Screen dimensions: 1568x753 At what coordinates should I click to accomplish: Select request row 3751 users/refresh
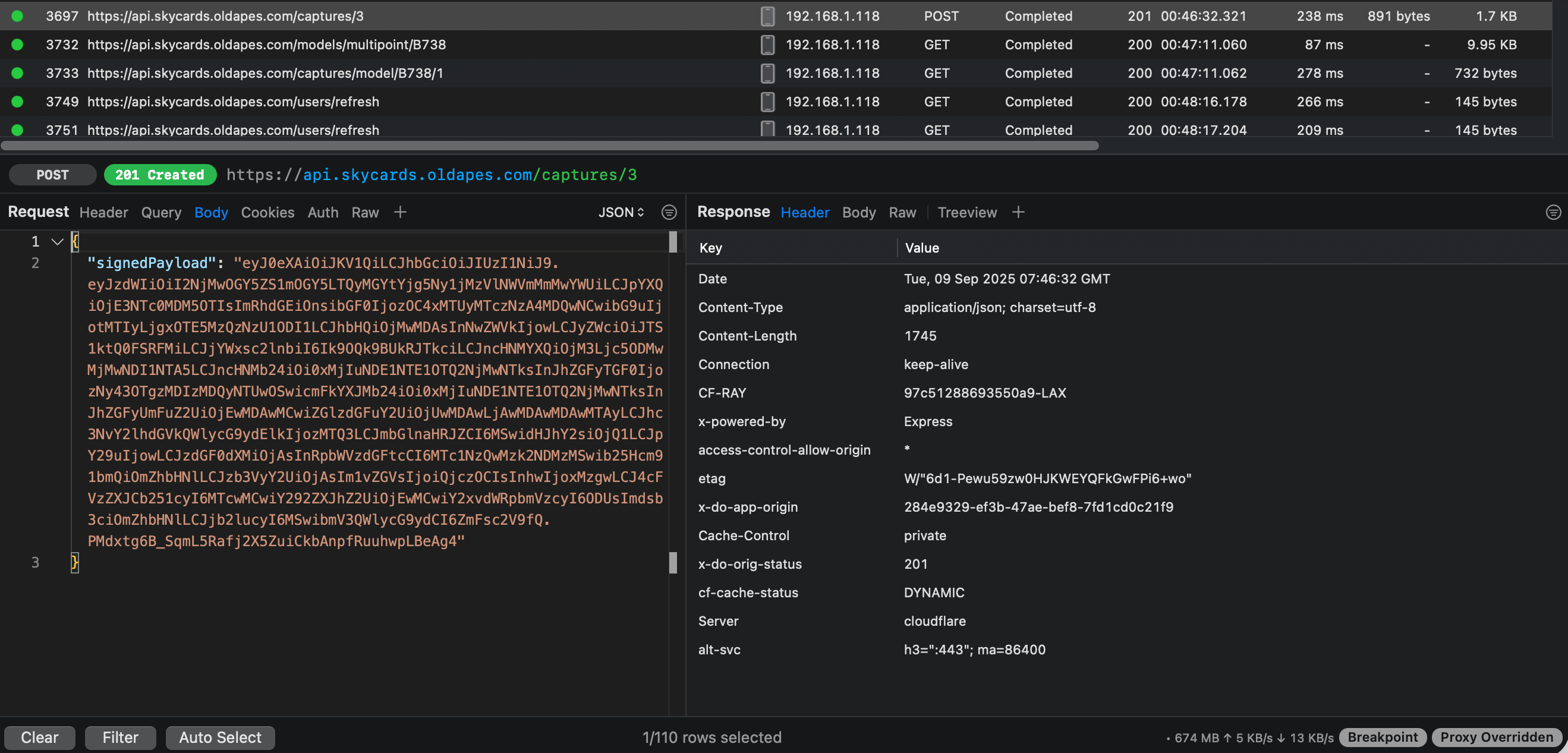coord(776,128)
